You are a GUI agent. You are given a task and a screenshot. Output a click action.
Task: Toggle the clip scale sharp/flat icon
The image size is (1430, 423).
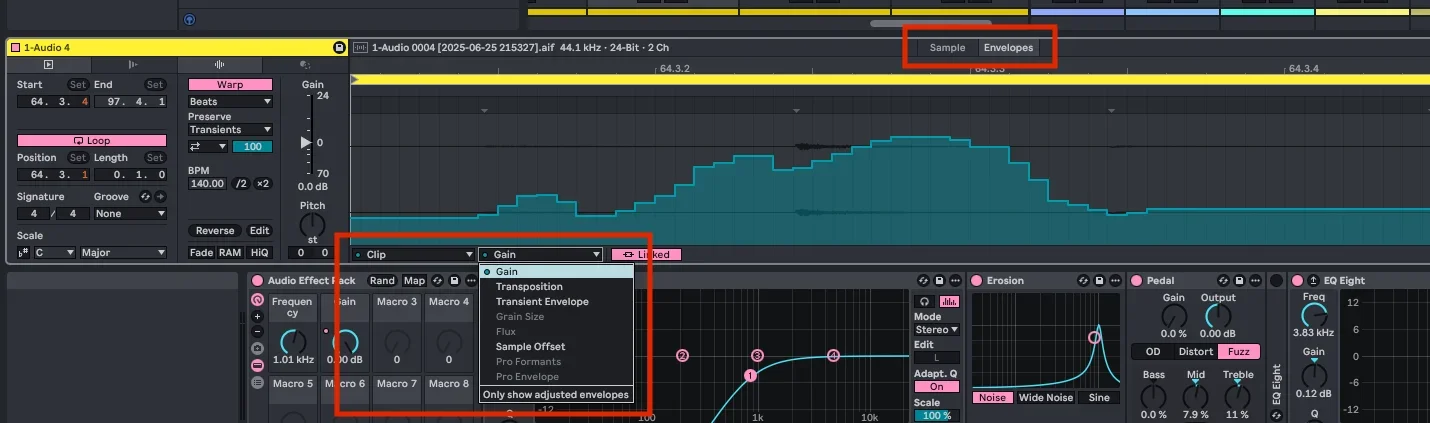click(24, 253)
